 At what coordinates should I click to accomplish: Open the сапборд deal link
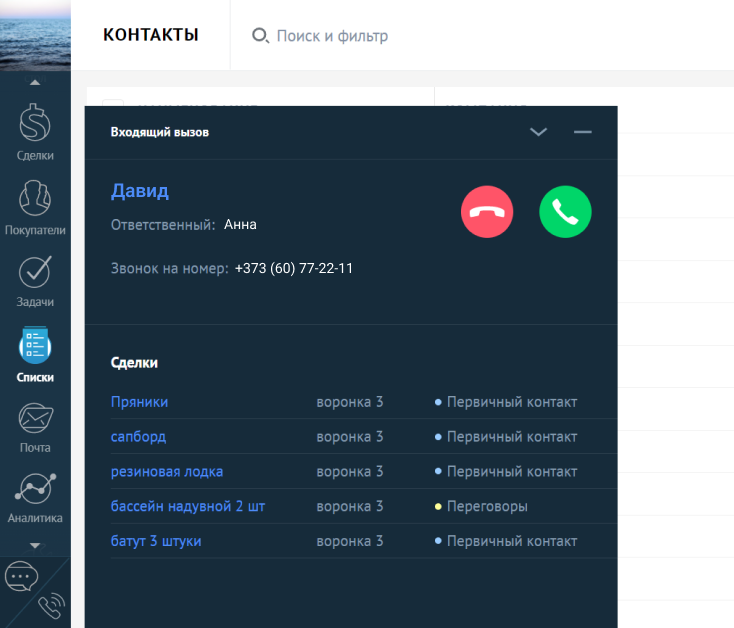click(139, 437)
